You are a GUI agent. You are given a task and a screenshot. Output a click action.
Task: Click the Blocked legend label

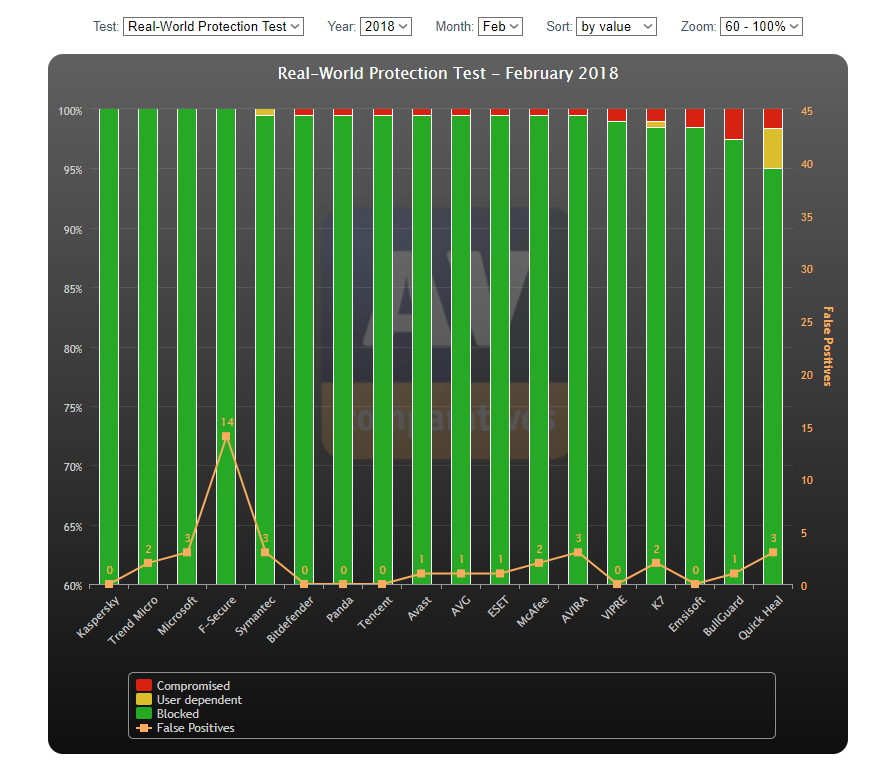point(178,714)
